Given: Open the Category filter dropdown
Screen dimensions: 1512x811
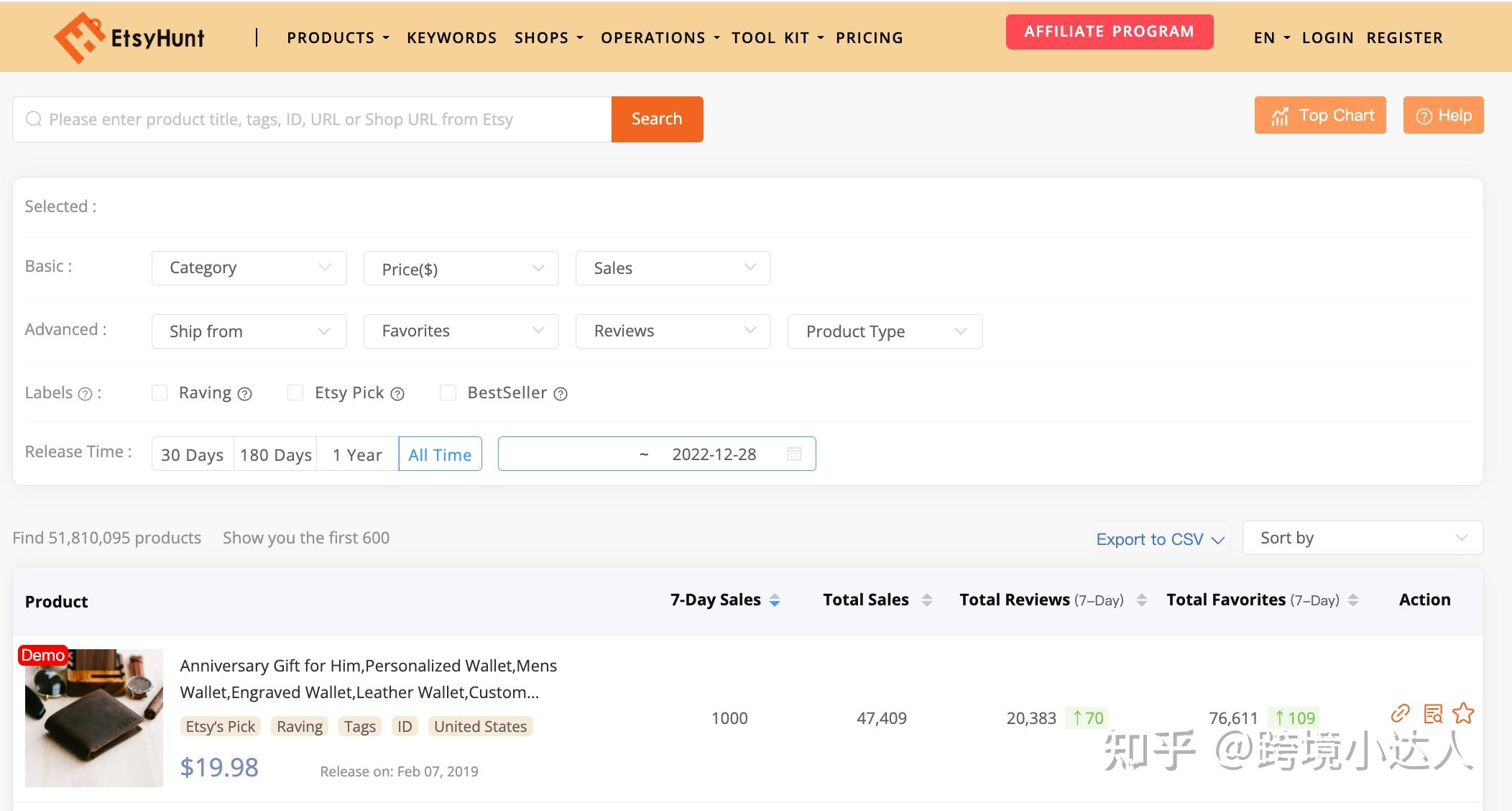Looking at the screenshot, I should click(248, 267).
